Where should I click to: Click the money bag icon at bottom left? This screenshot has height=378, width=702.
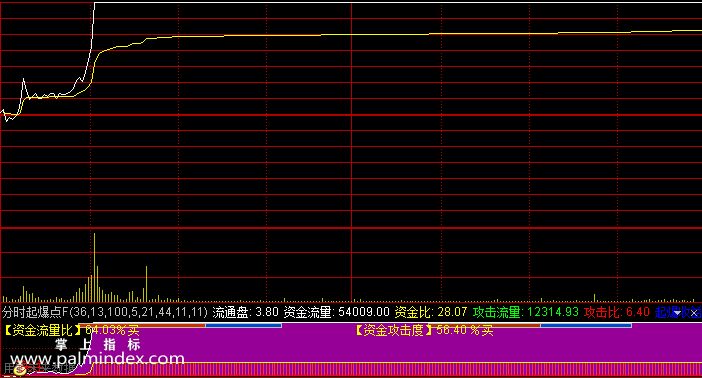click(x=20, y=369)
